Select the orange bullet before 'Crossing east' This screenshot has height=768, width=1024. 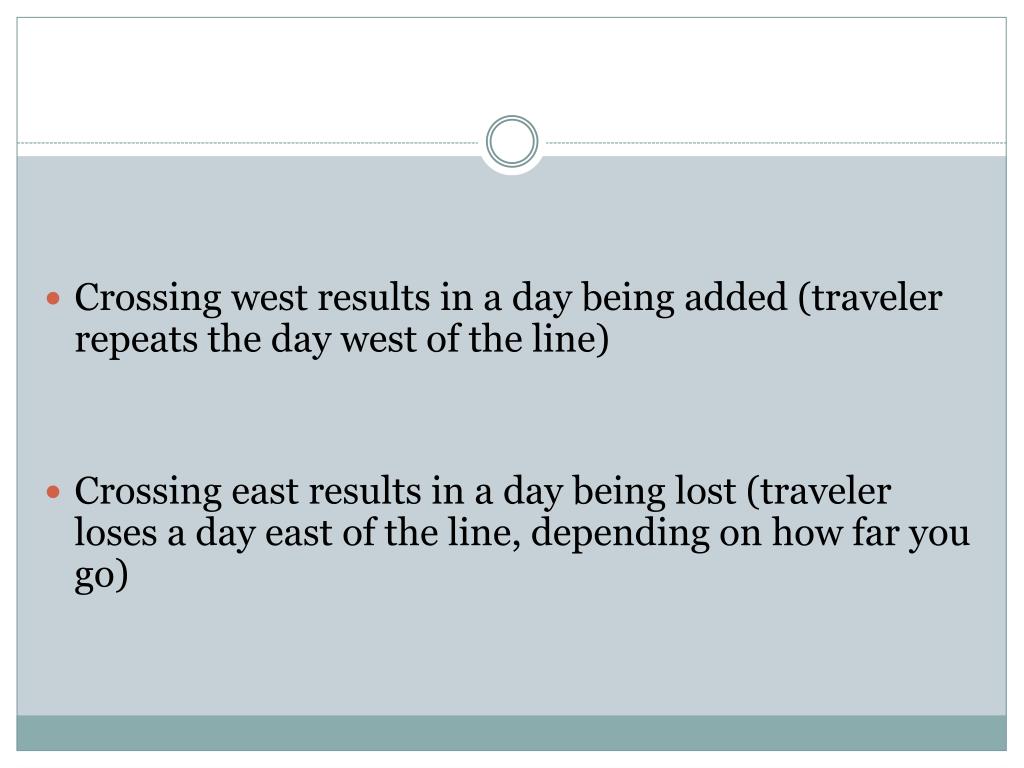click(x=54, y=492)
